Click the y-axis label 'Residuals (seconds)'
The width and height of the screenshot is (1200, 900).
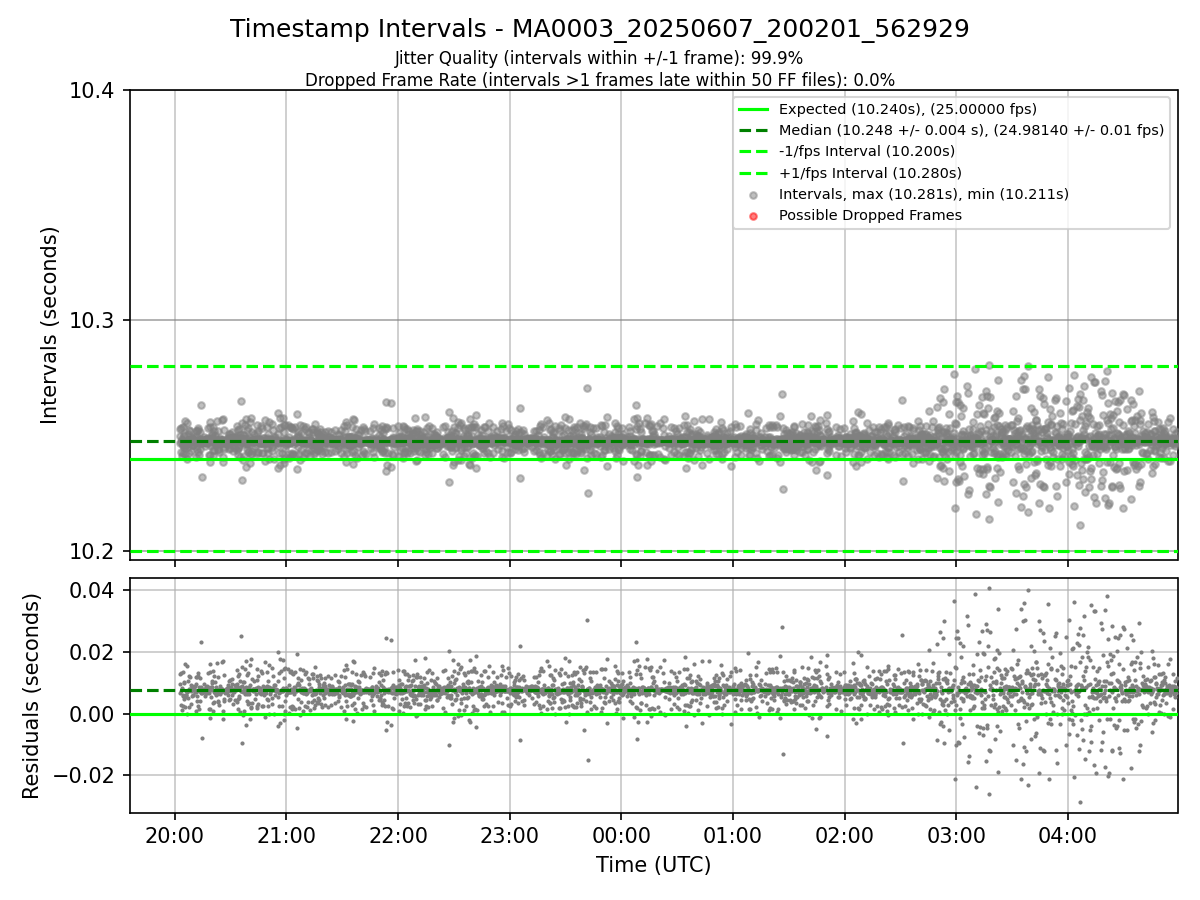point(32,696)
